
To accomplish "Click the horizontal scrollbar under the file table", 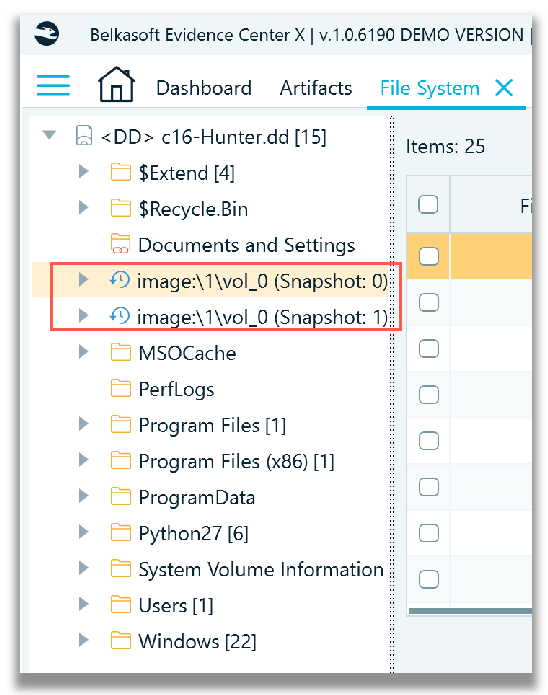I will [470, 611].
